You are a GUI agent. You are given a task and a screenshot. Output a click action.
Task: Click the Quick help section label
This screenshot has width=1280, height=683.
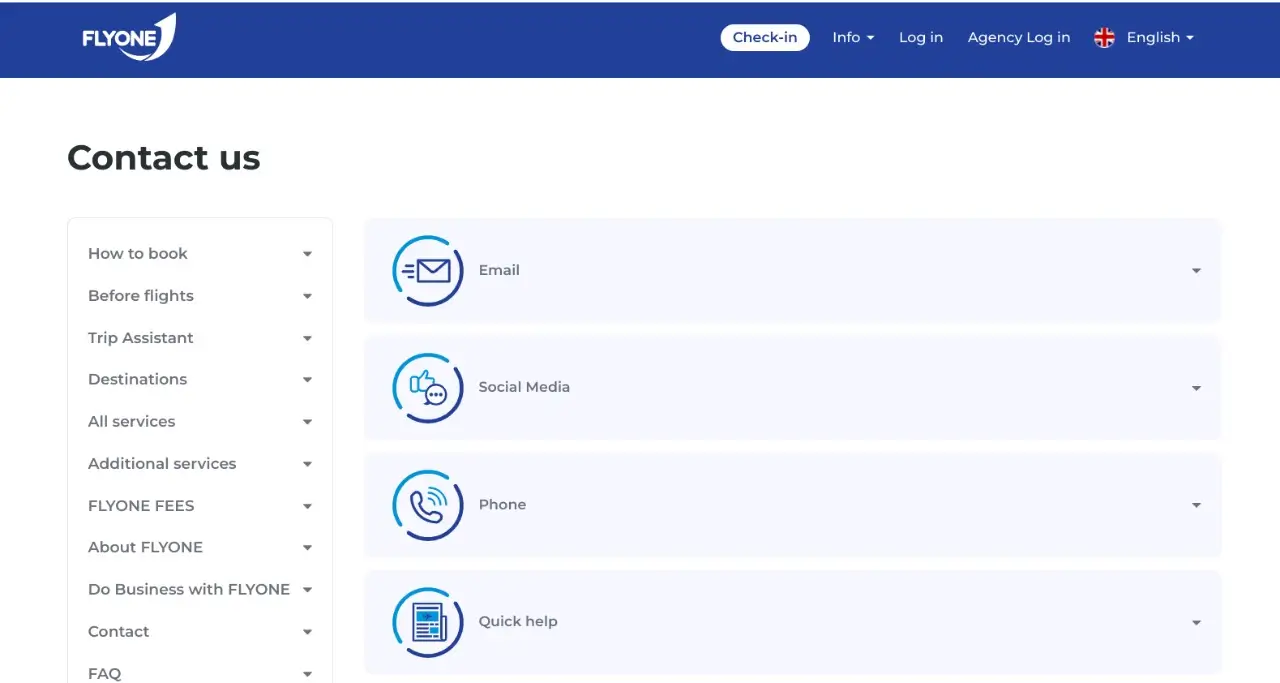(518, 621)
